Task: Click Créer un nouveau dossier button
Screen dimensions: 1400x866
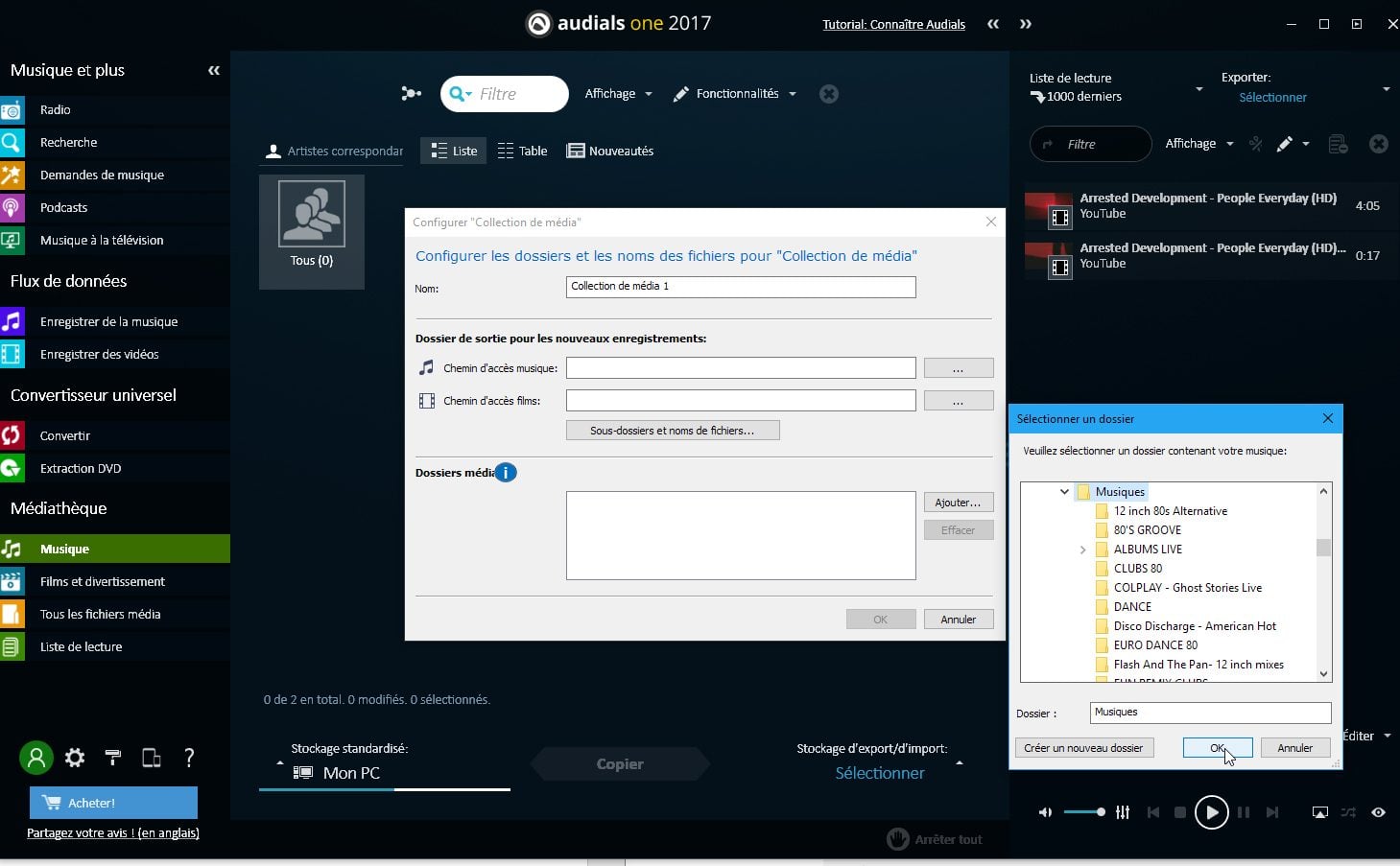Action: tap(1083, 747)
